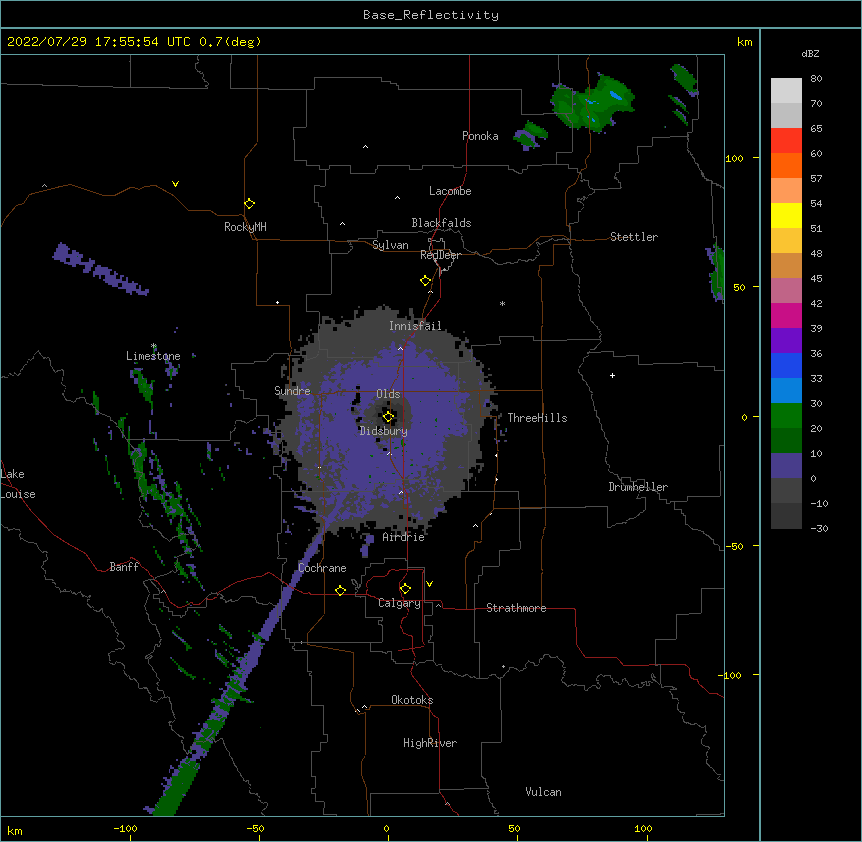Click the Ponoka town label
Image resolution: width=862 pixels, height=842 pixels.
[x=480, y=136]
